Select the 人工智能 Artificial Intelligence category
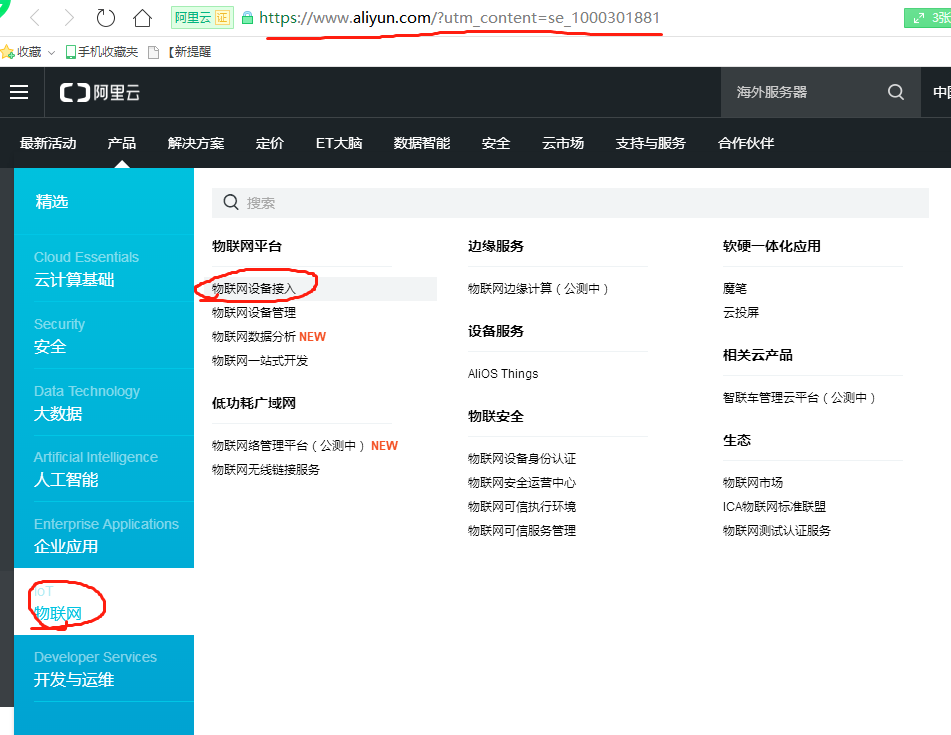 pos(104,468)
